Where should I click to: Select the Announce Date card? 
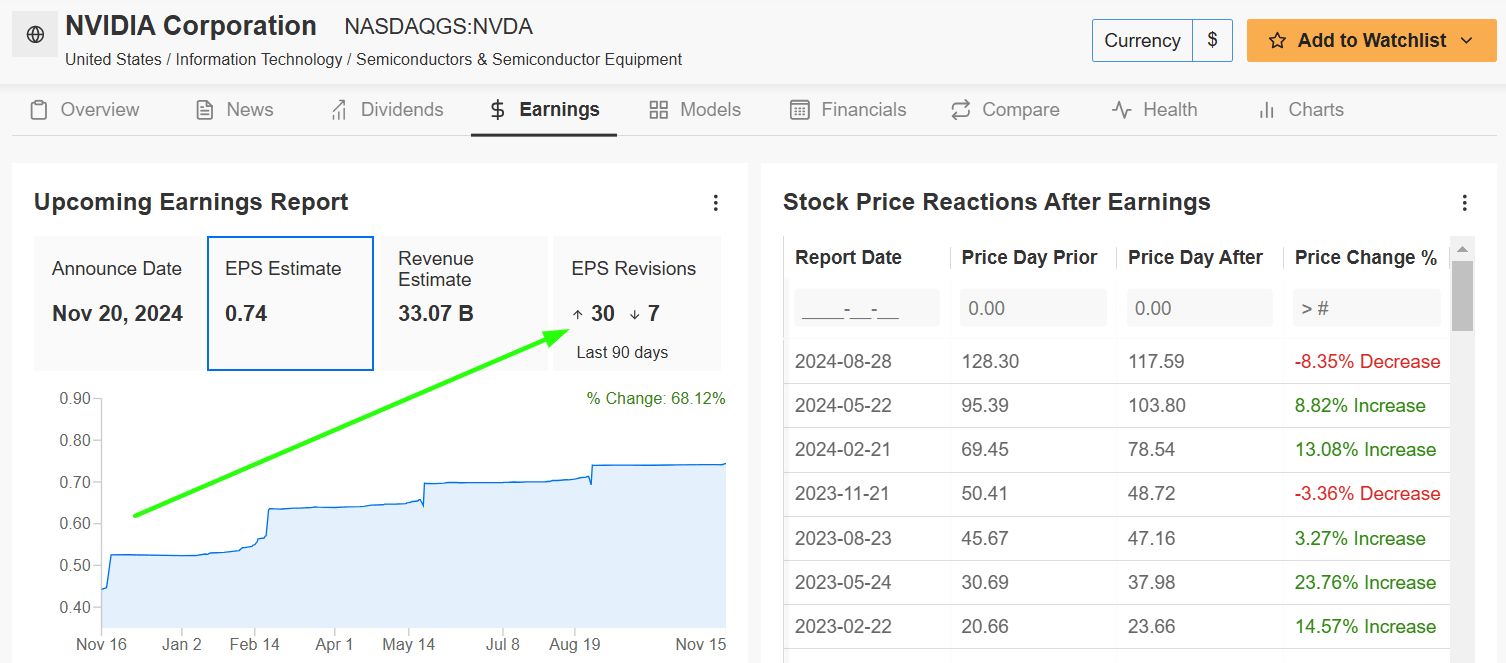118,303
